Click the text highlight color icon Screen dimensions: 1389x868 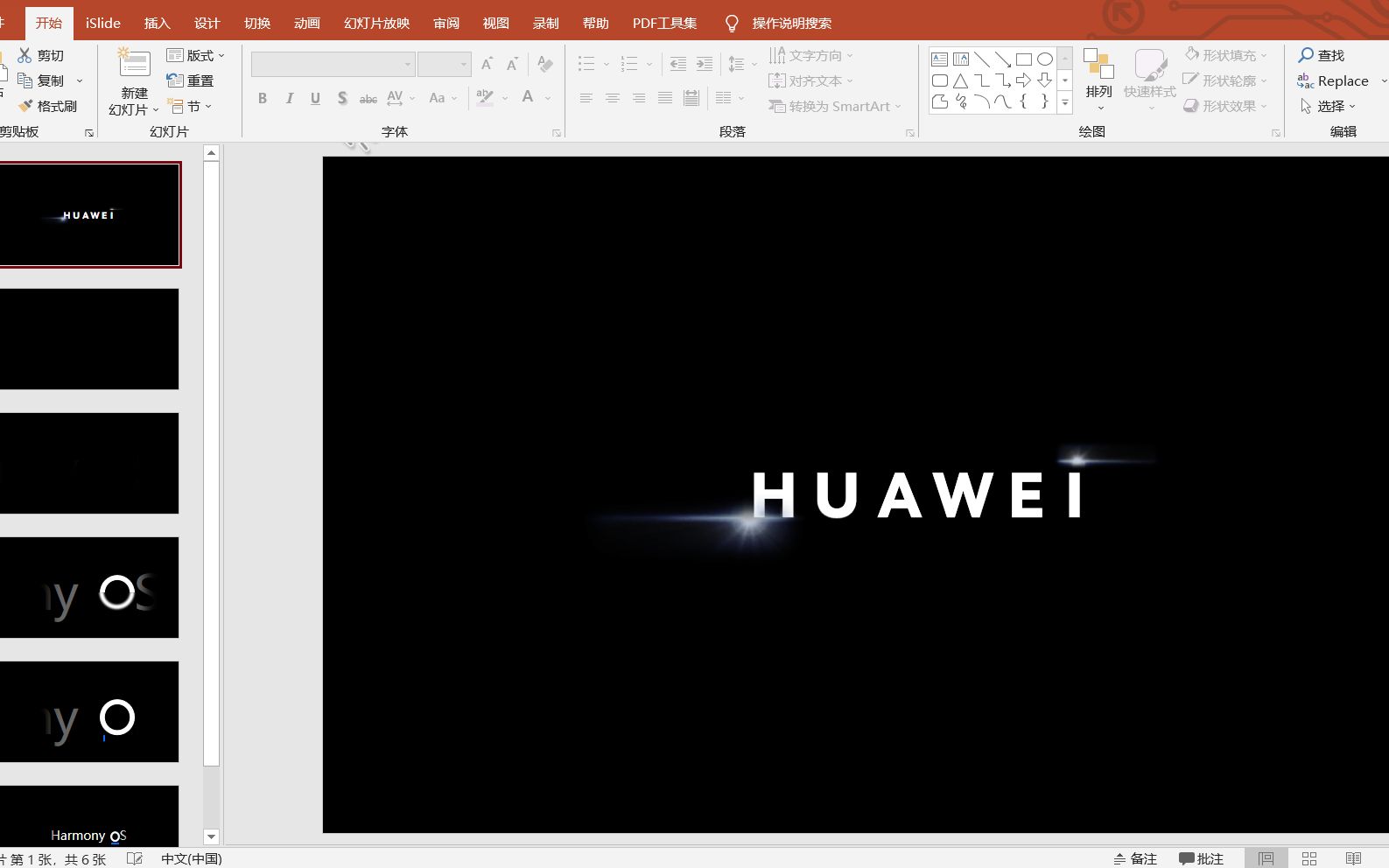(x=484, y=97)
